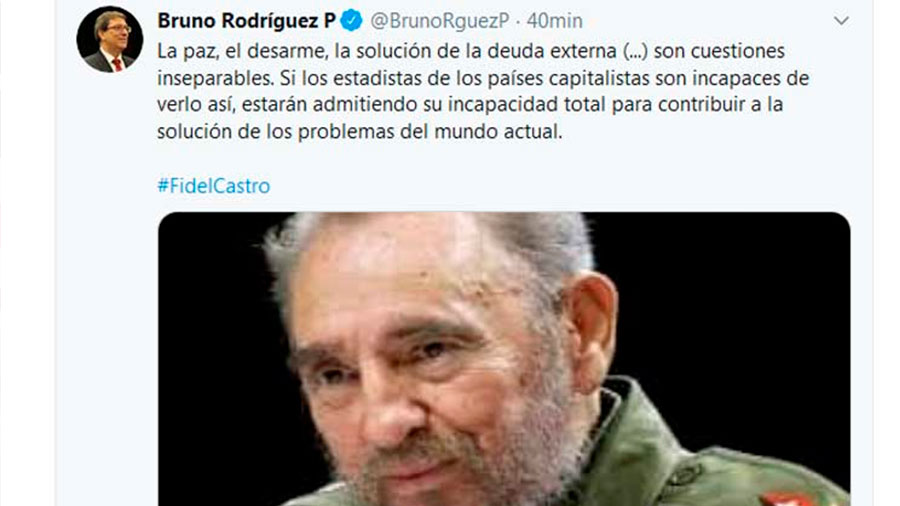Click the red flag patch on uniform
This screenshot has height=506, width=900.
[x=789, y=499]
